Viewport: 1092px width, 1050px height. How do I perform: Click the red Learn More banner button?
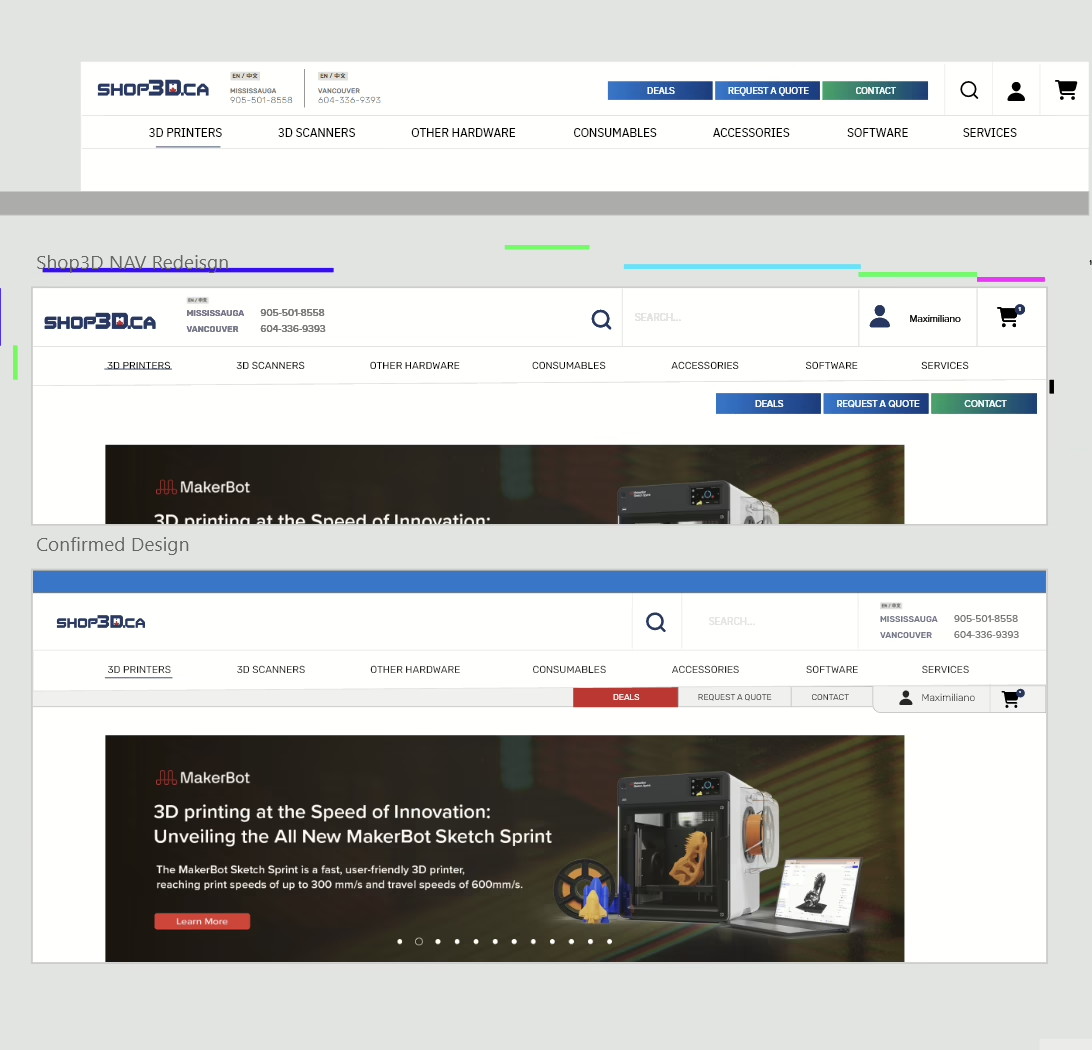click(202, 921)
